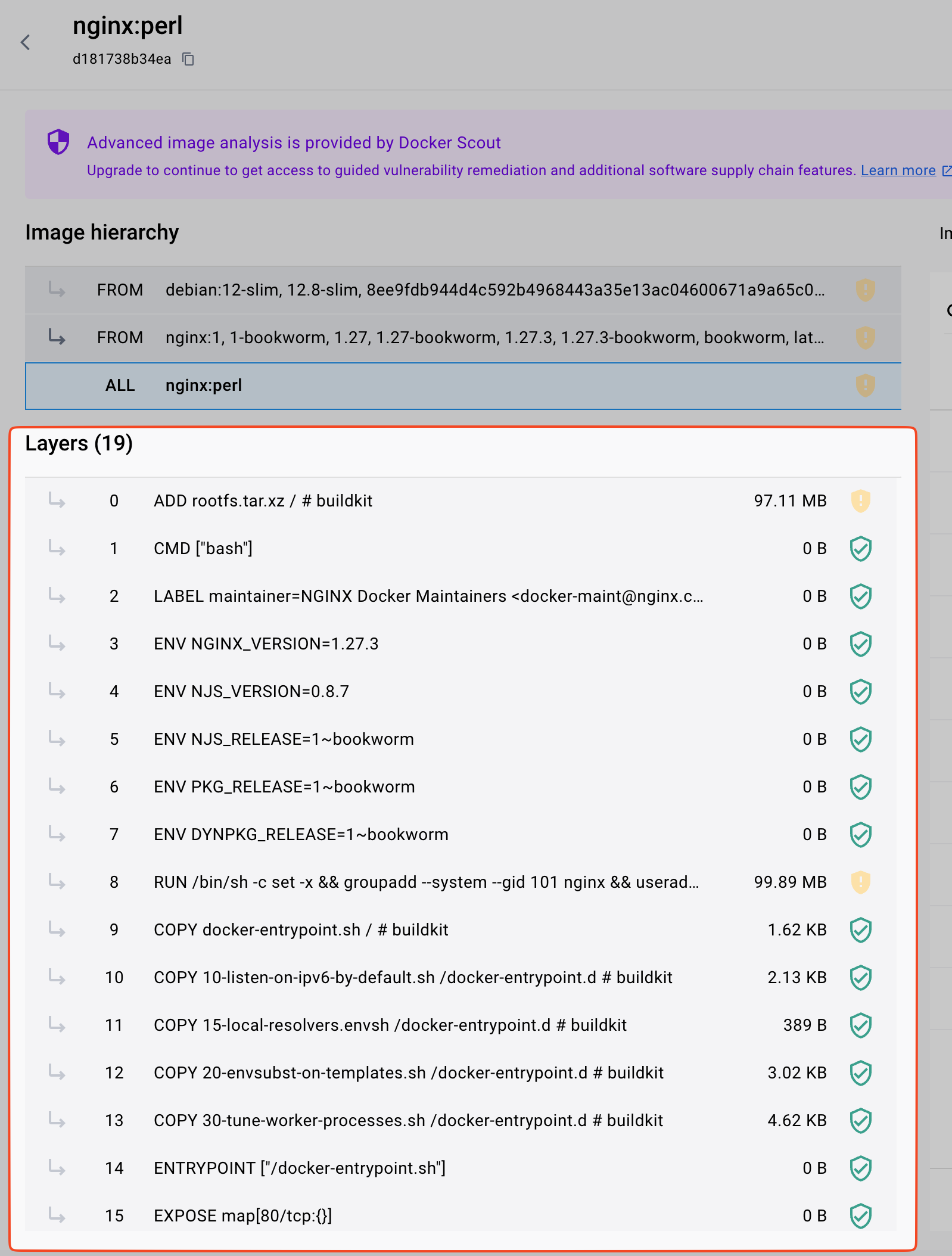Expand the nginx:1 FROM hierarchy row

(57, 338)
